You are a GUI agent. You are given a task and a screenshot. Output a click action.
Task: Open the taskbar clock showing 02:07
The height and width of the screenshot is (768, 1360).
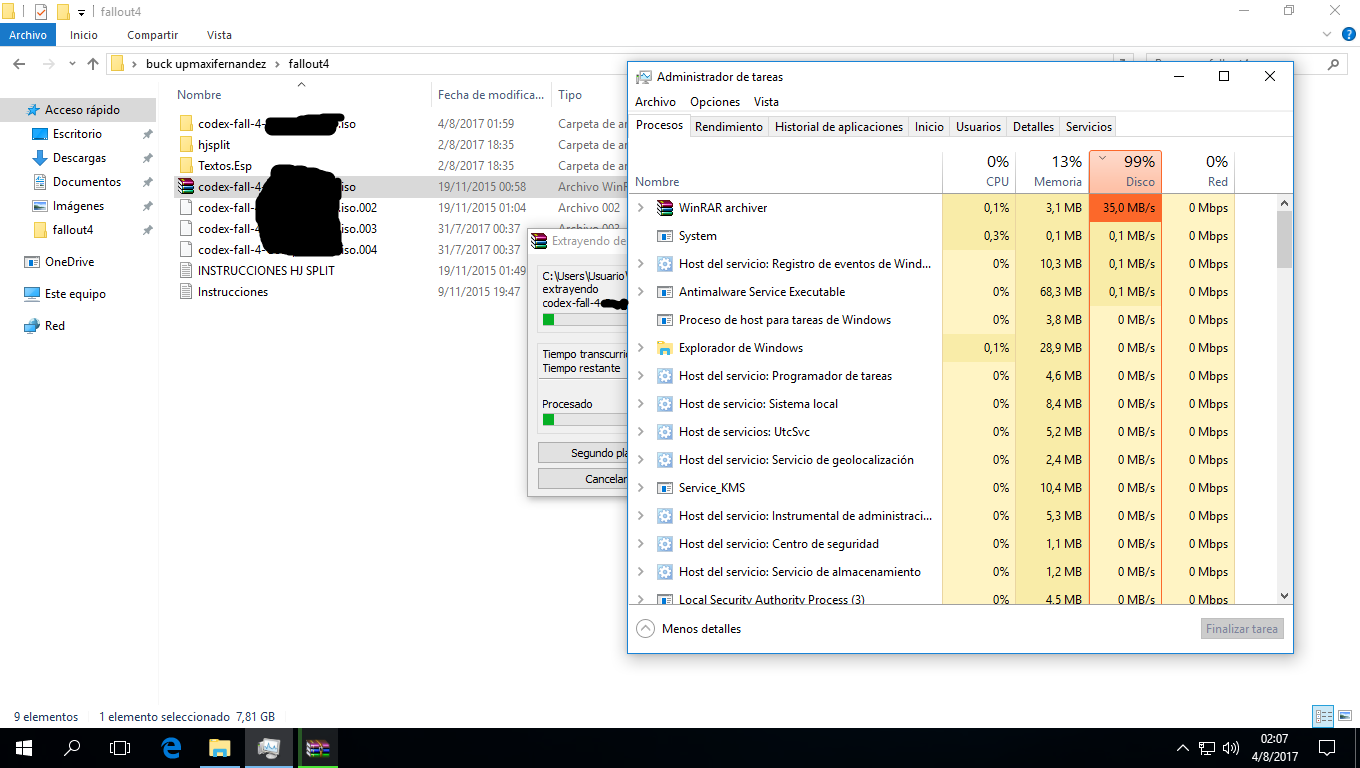1274,747
